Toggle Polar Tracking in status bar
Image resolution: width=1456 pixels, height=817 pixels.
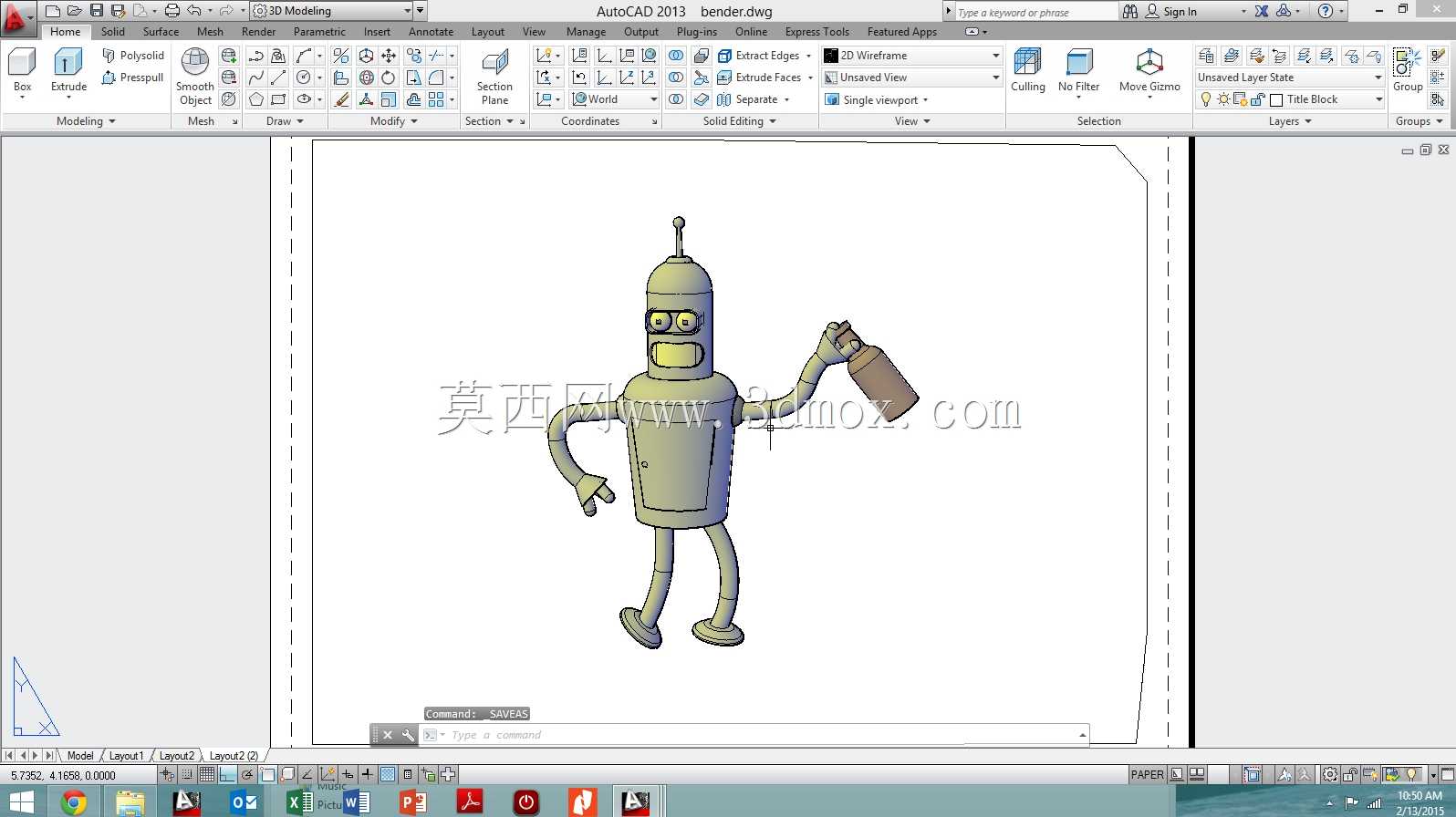(x=247, y=774)
